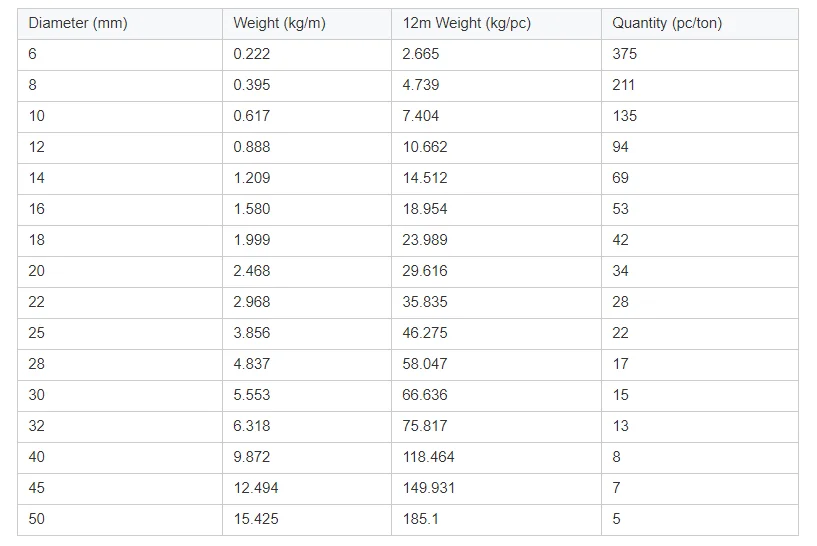The width and height of the screenshot is (817, 546).
Task: Click the Quantity (pc/ton) column header
Action: click(667, 23)
